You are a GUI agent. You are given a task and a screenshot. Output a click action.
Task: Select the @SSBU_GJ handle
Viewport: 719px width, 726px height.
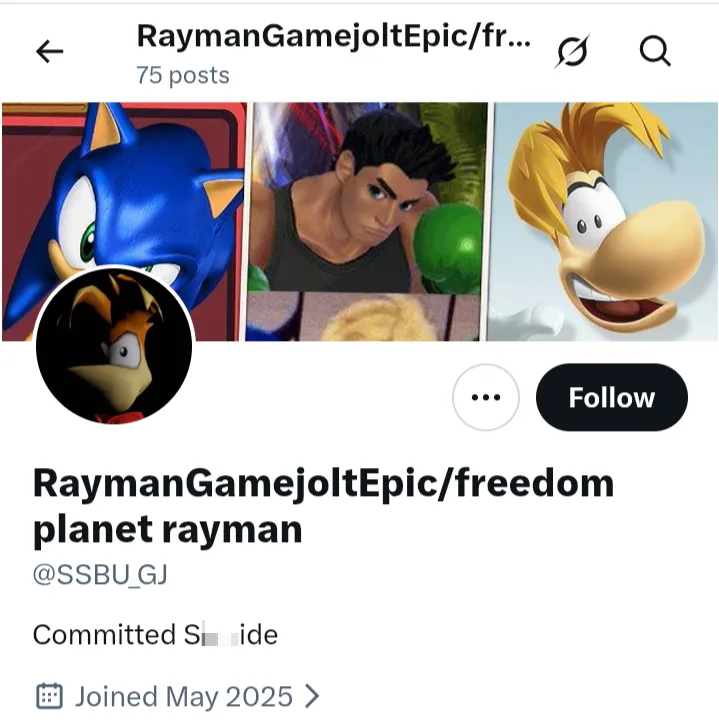(x=99, y=576)
